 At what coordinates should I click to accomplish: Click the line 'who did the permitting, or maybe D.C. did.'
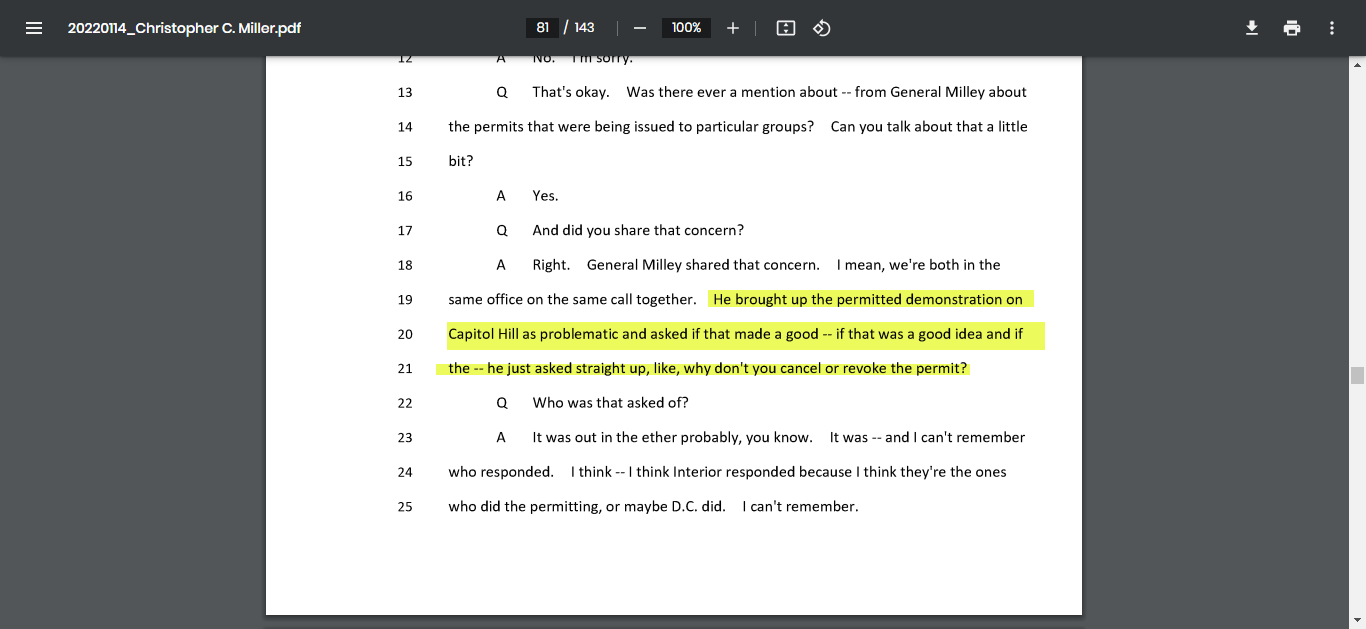653,507
